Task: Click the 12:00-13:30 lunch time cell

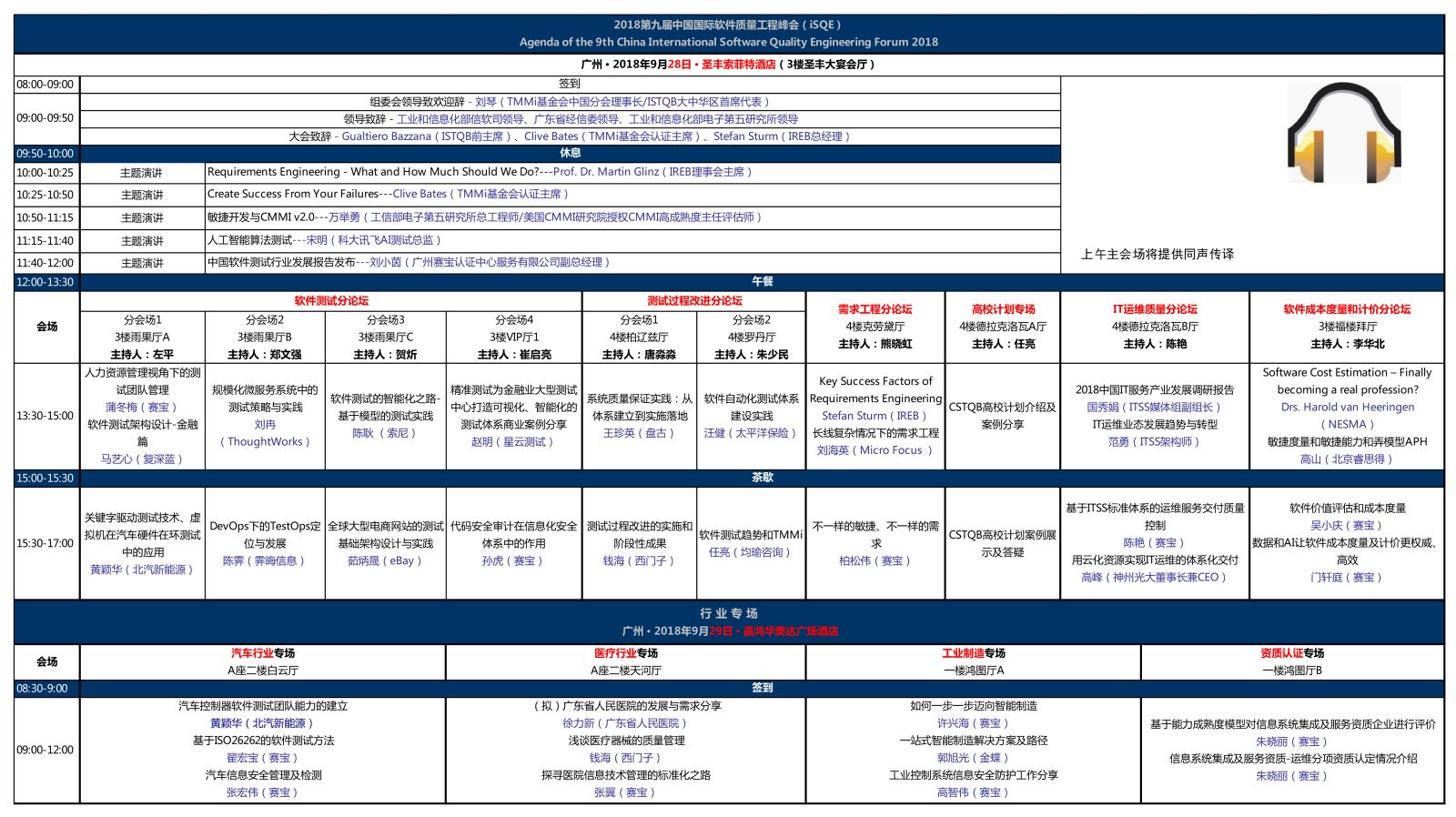Action: [46, 282]
